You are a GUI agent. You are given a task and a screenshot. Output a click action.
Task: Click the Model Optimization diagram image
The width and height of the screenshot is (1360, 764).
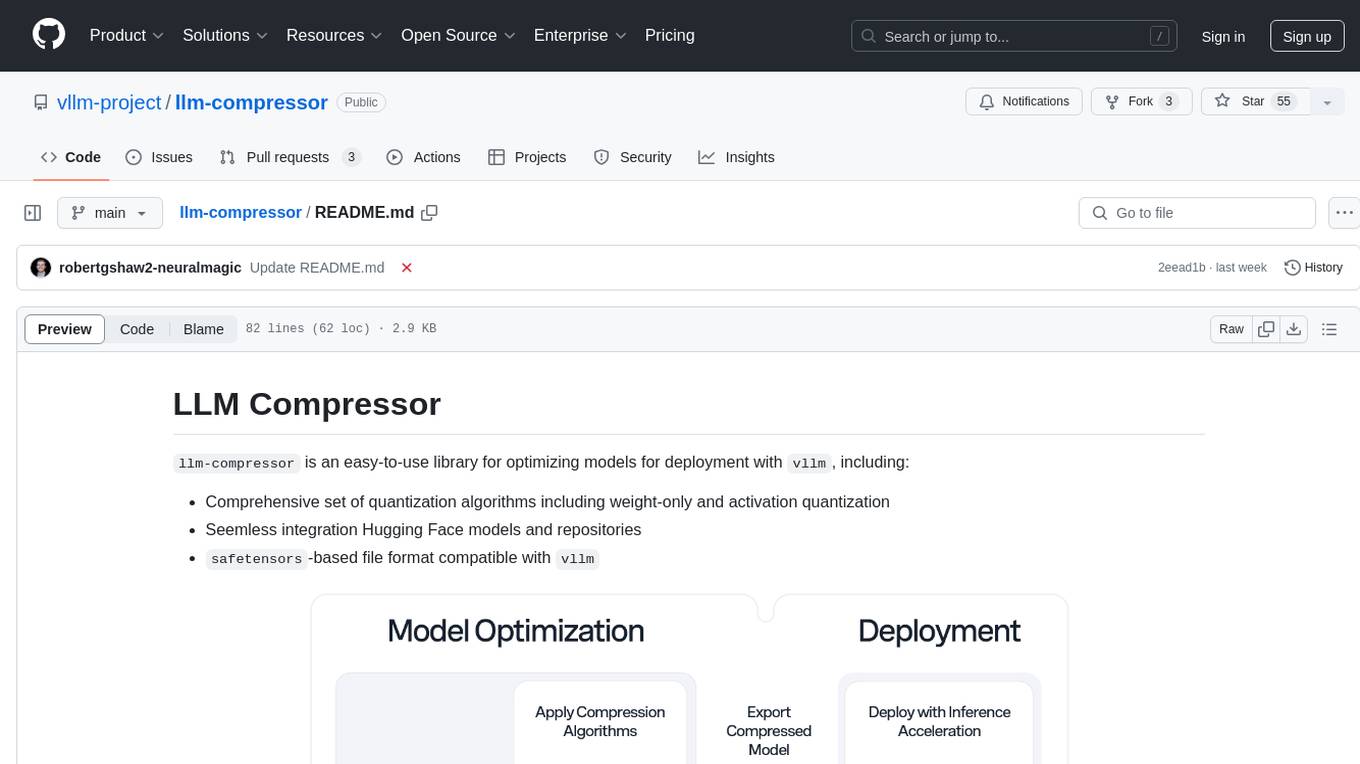click(x=690, y=679)
